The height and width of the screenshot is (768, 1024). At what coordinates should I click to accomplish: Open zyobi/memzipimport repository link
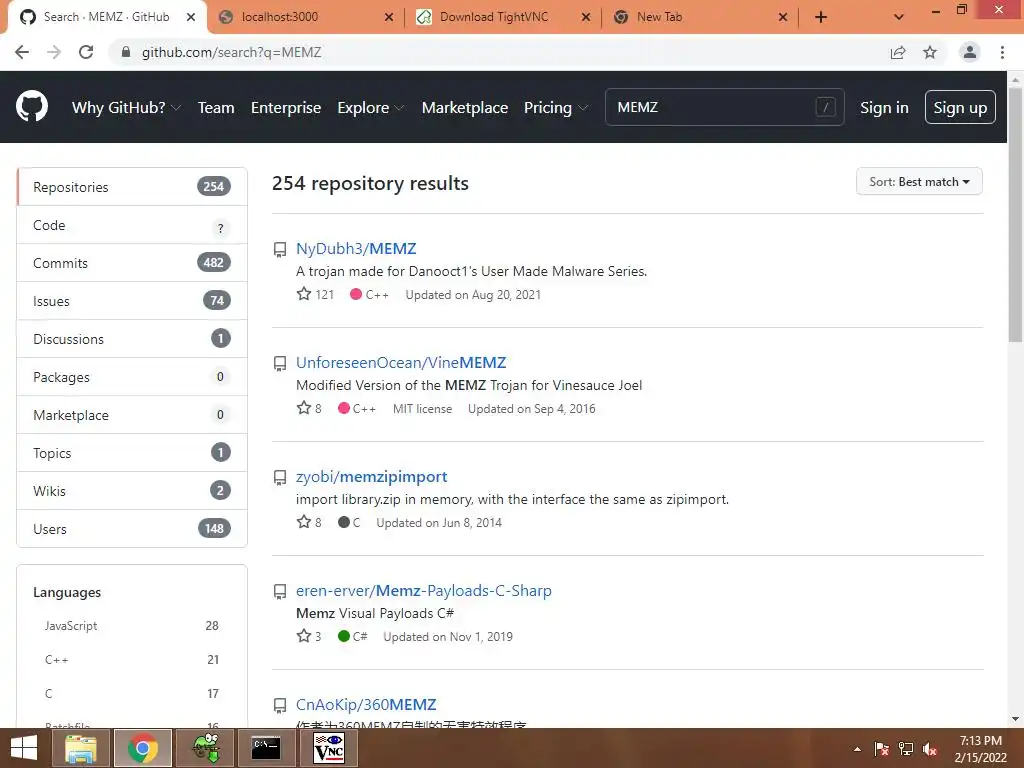372,477
